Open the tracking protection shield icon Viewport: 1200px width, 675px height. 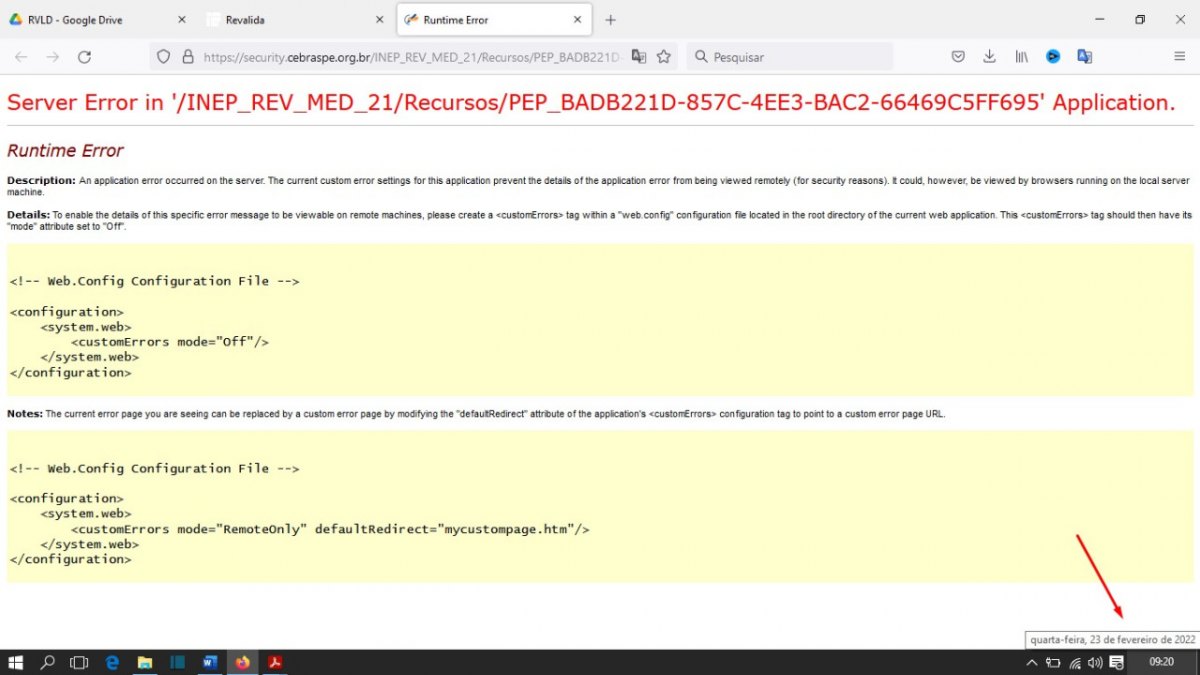(165, 57)
